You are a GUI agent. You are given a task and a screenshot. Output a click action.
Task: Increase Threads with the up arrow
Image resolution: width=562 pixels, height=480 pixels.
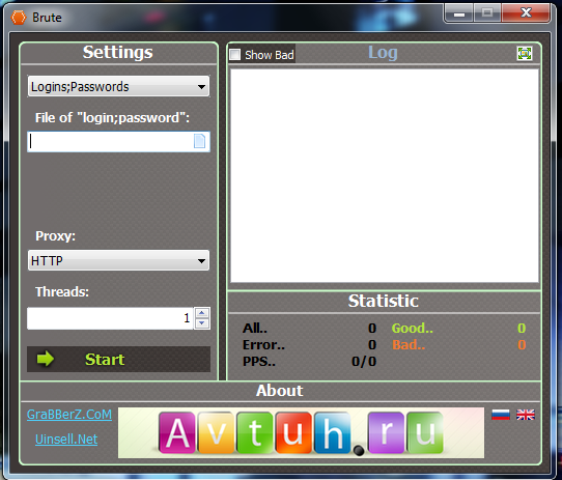202,313
